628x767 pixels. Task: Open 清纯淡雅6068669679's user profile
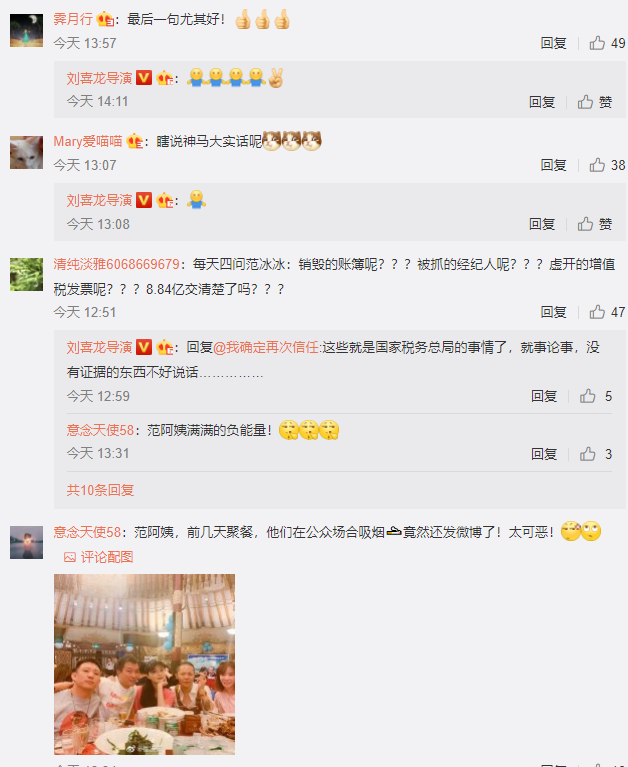point(116,264)
